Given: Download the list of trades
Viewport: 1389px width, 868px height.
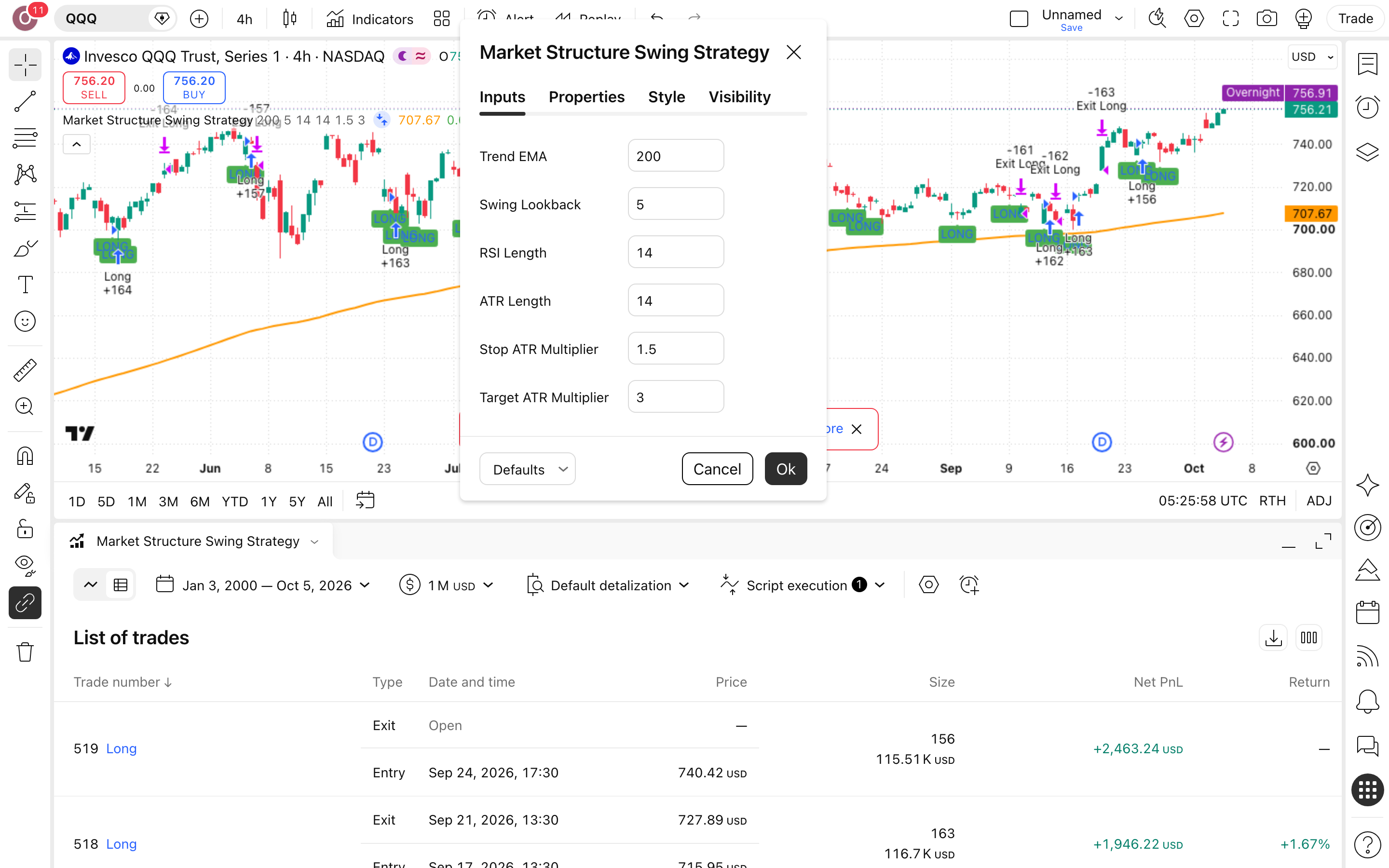Looking at the screenshot, I should (1273, 638).
